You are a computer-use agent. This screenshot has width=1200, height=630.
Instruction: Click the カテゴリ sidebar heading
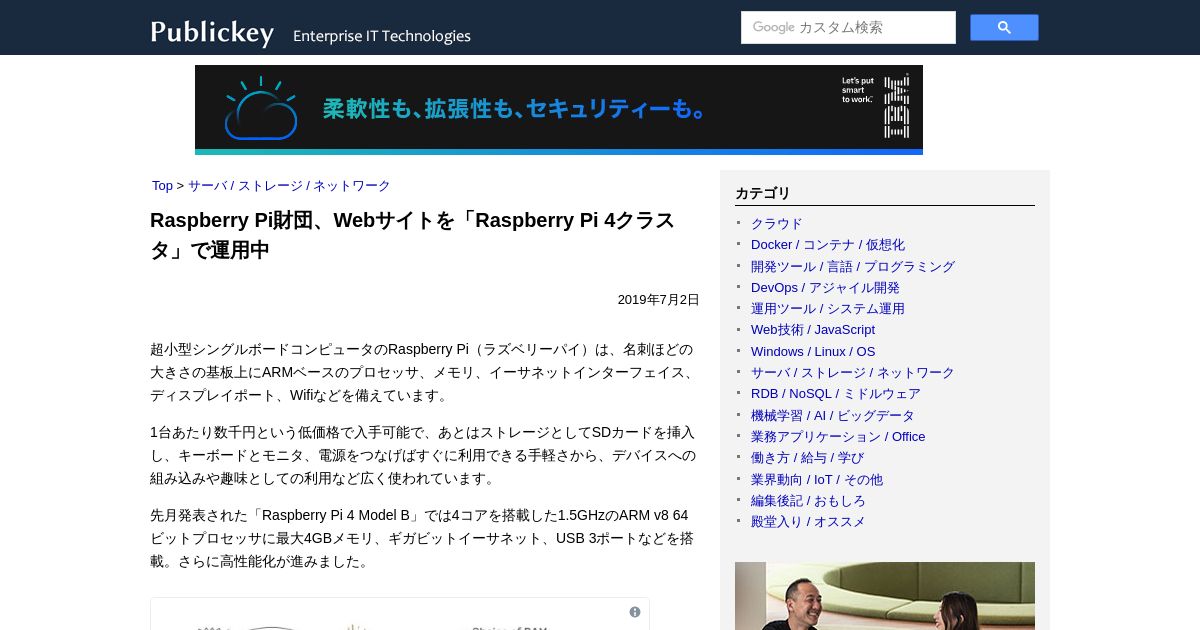tap(763, 194)
